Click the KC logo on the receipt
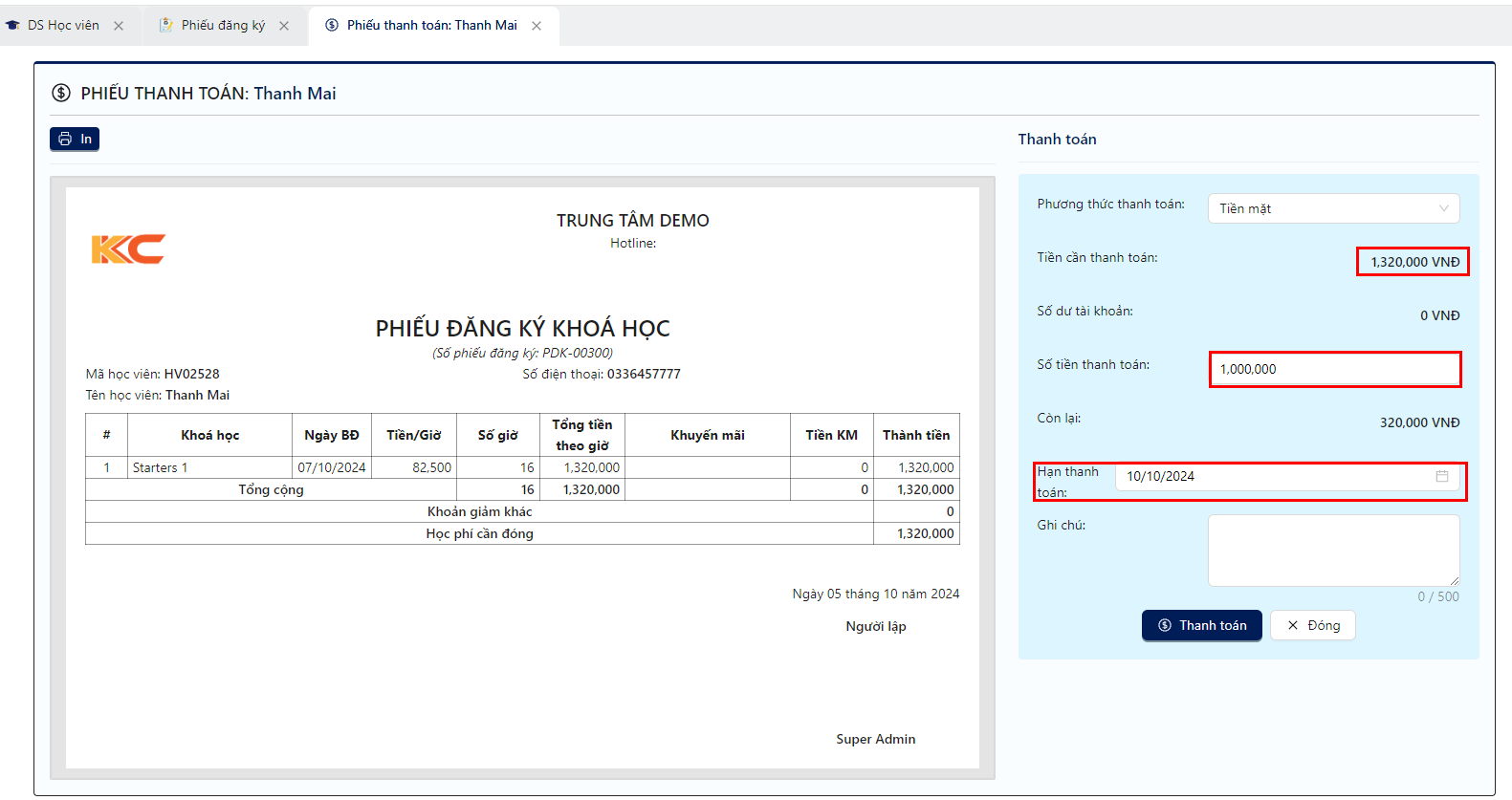Viewport: 1512px width, 800px height. click(128, 249)
